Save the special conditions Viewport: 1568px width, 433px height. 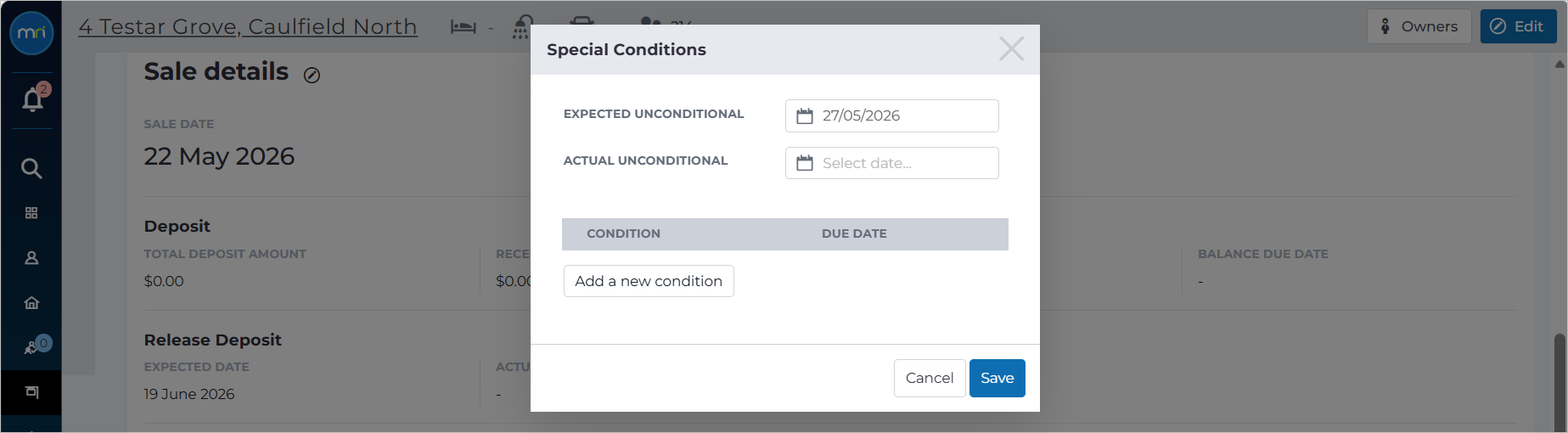(997, 378)
